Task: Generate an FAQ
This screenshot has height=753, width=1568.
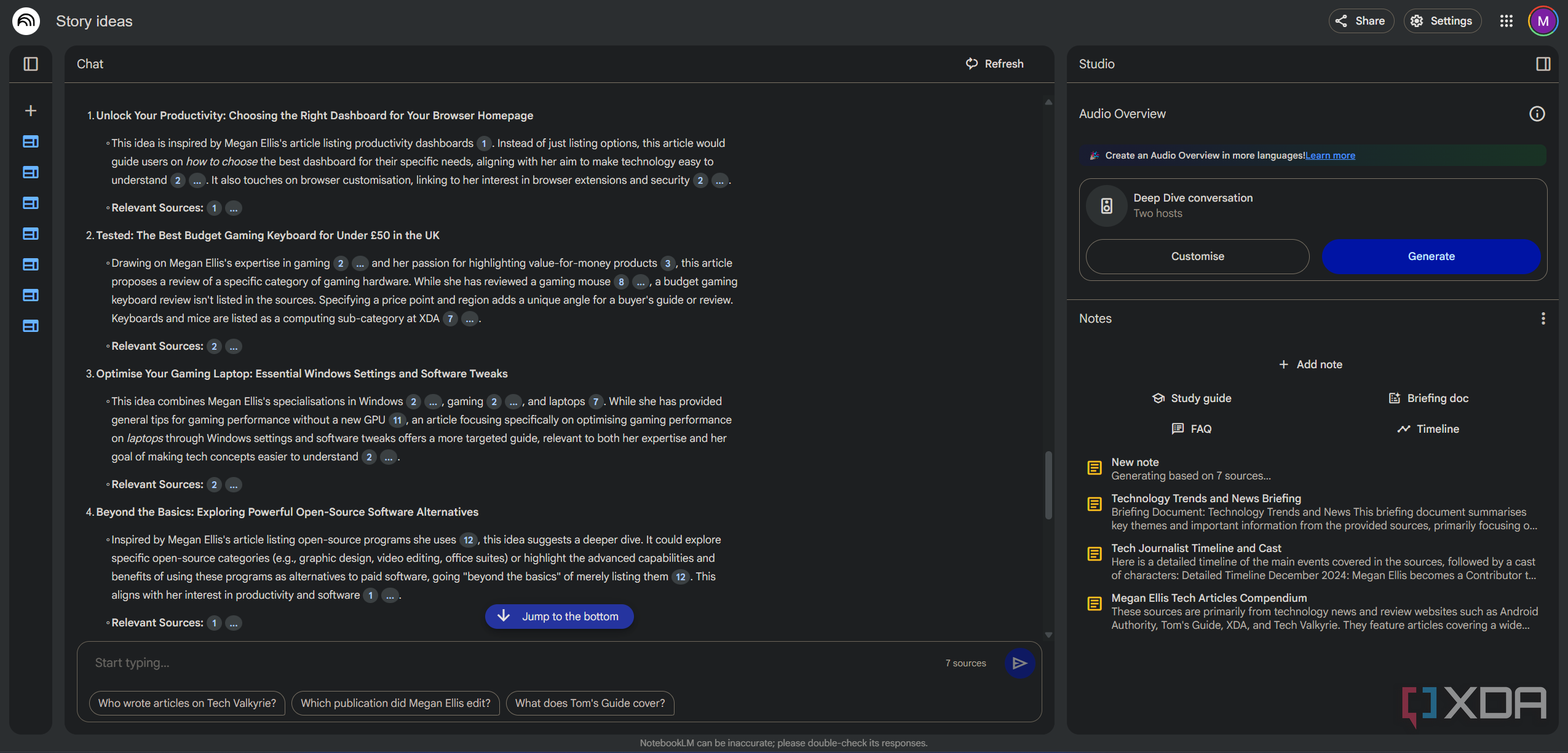Action: 1192,429
